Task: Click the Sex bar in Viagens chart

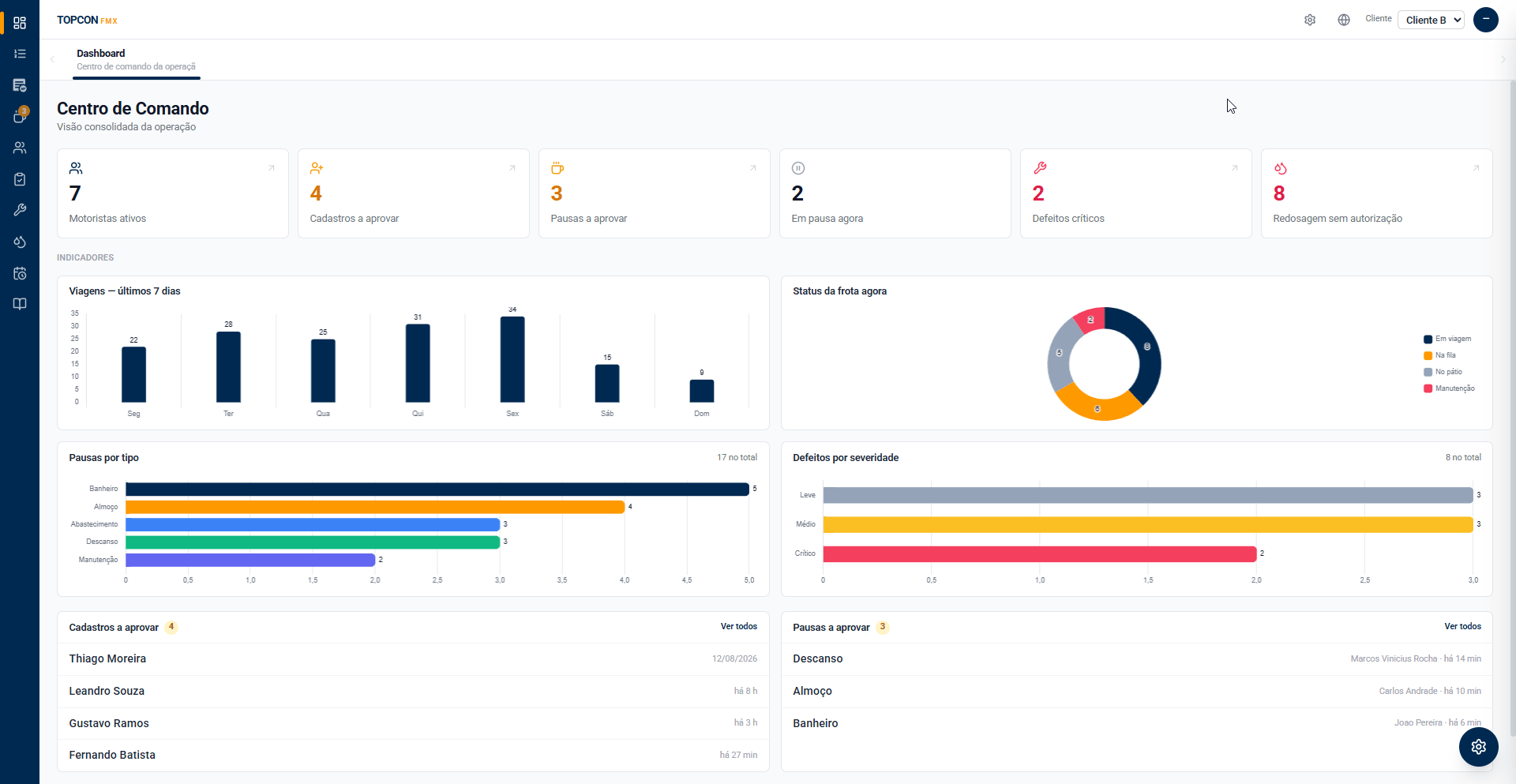Action: (x=512, y=359)
